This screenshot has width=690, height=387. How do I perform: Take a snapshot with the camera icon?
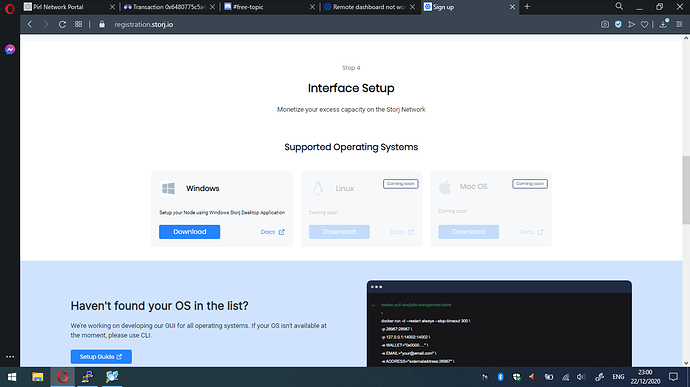(x=605, y=24)
